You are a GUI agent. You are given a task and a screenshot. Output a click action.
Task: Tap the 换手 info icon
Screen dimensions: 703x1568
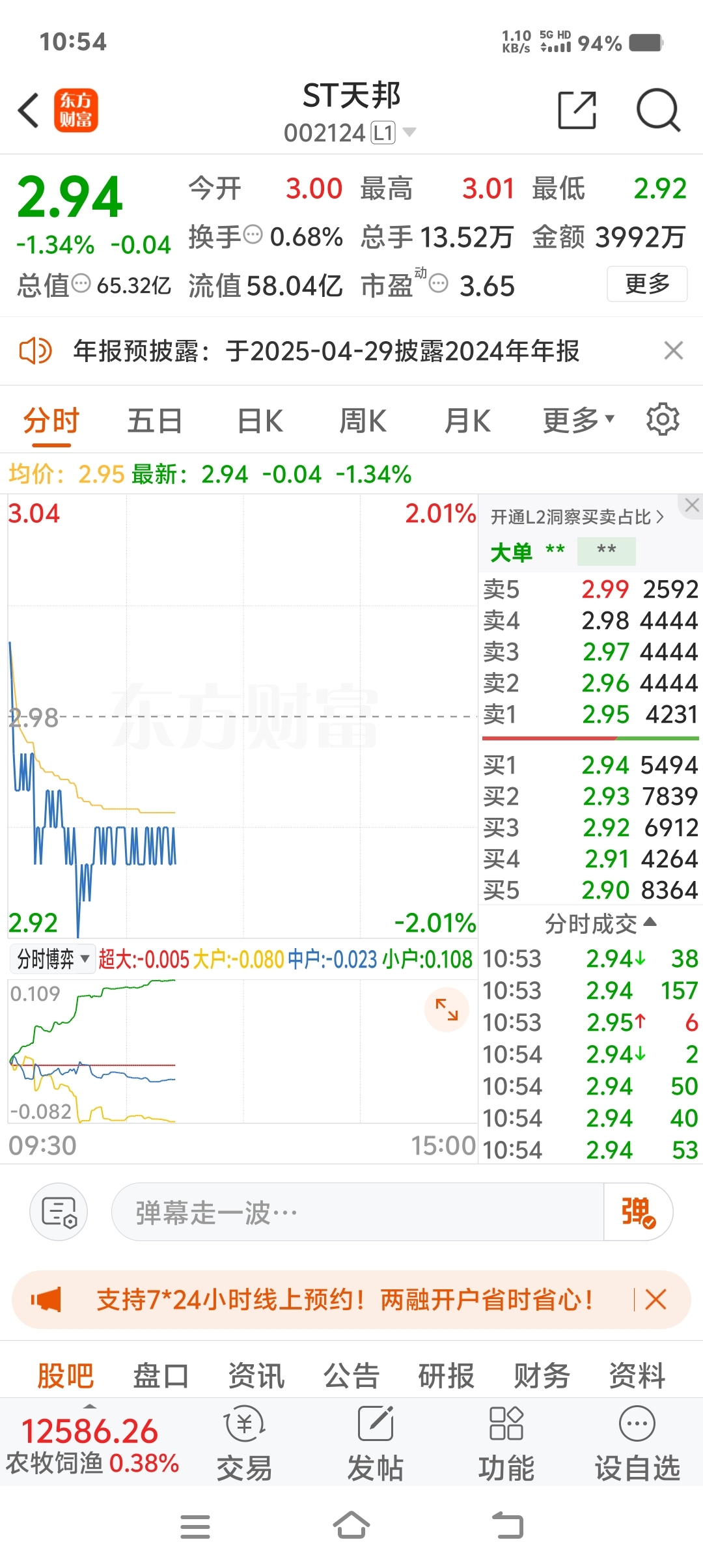253,234
